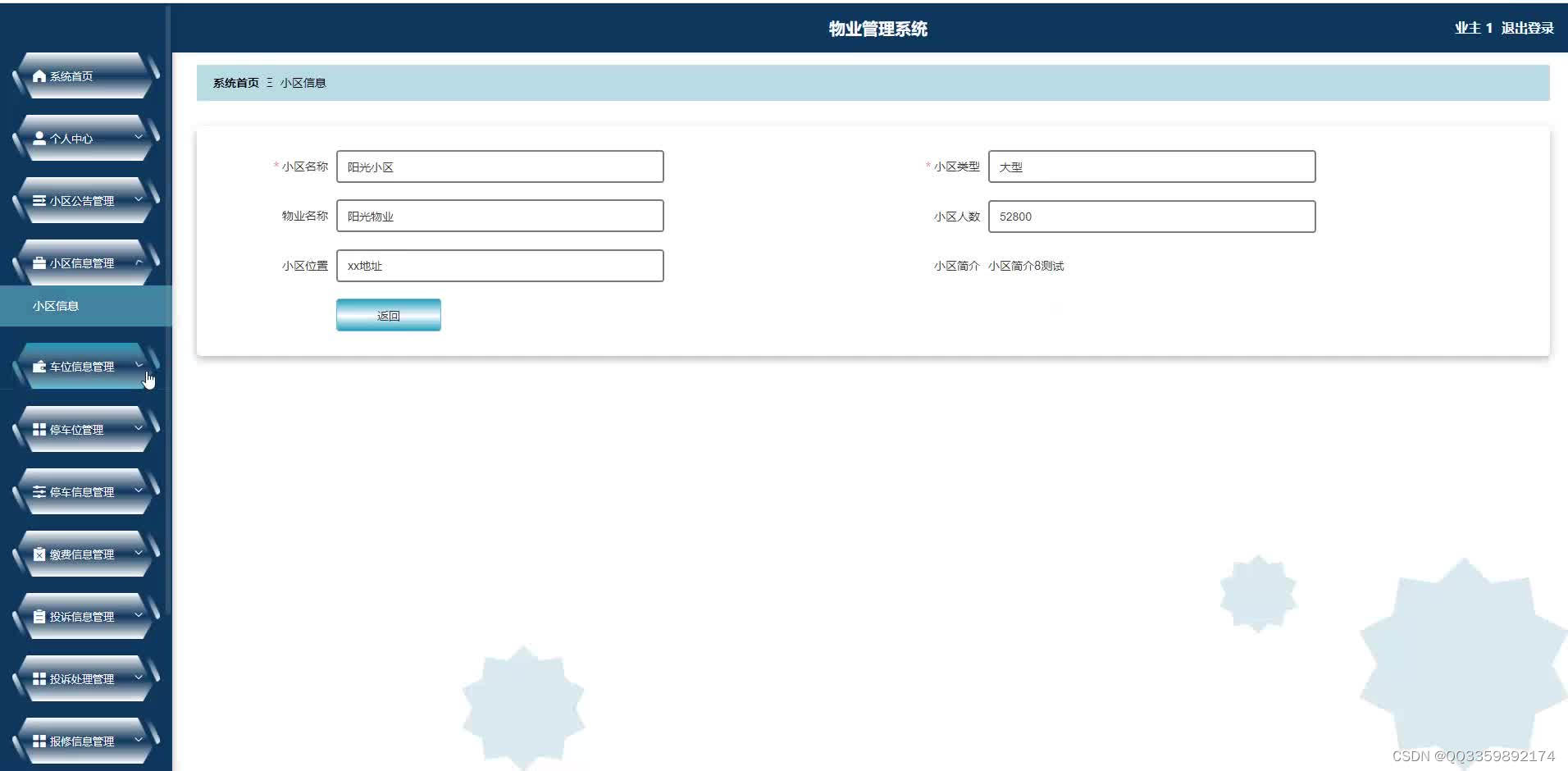Click the grid icon beside 报修信息管理
Screen dimensions: 1568x771
pyautogui.click(x=39, y=741)
